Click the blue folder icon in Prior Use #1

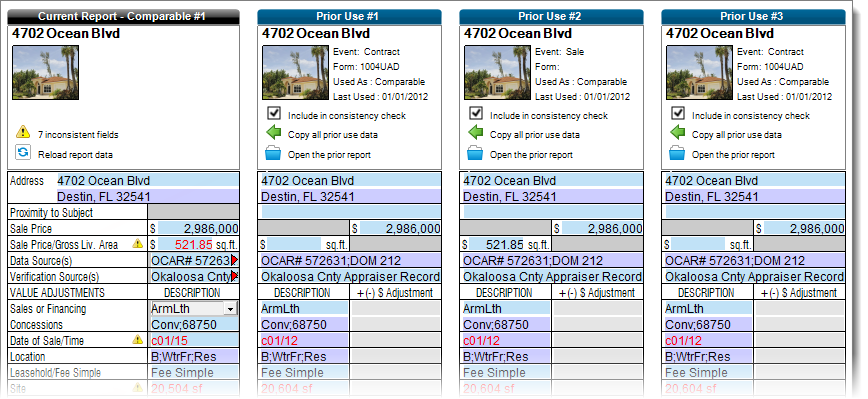click(x=273, y=153)
